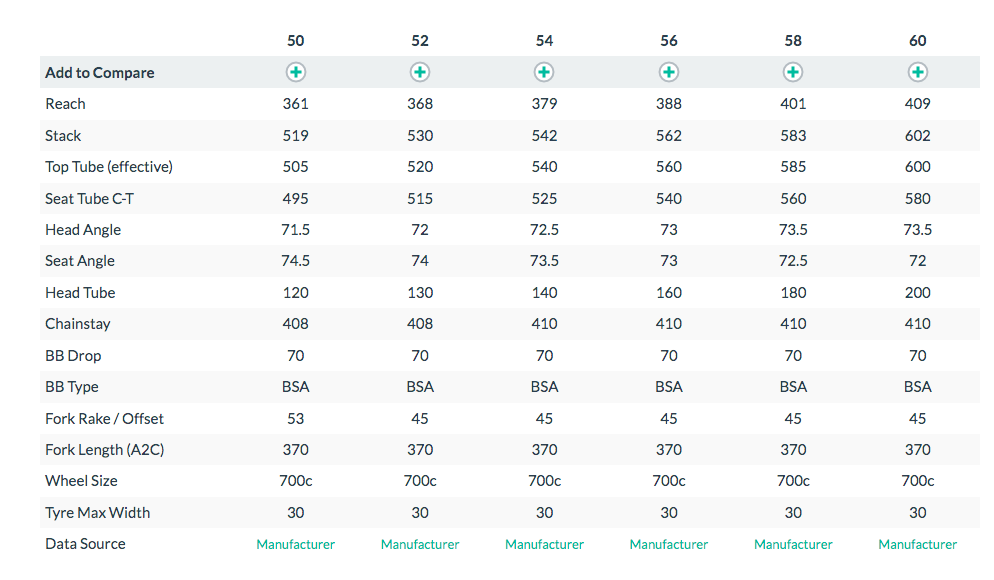This screenshot has width=994, height=580.
Task: Add size 52 to compare
Action: 420,72
